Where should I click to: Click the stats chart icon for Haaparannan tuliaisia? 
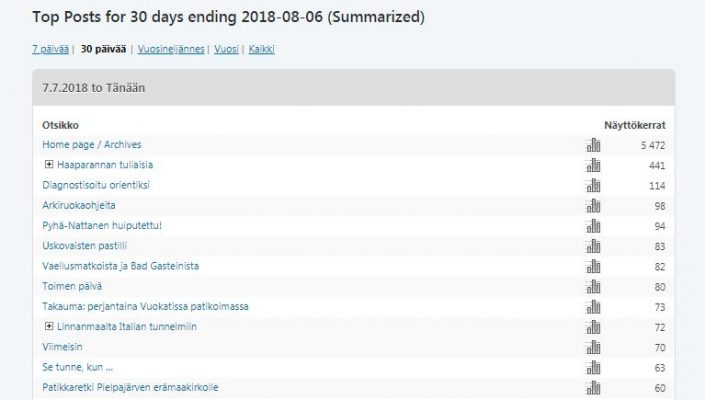pyautogui.click(x=593, y=165)
